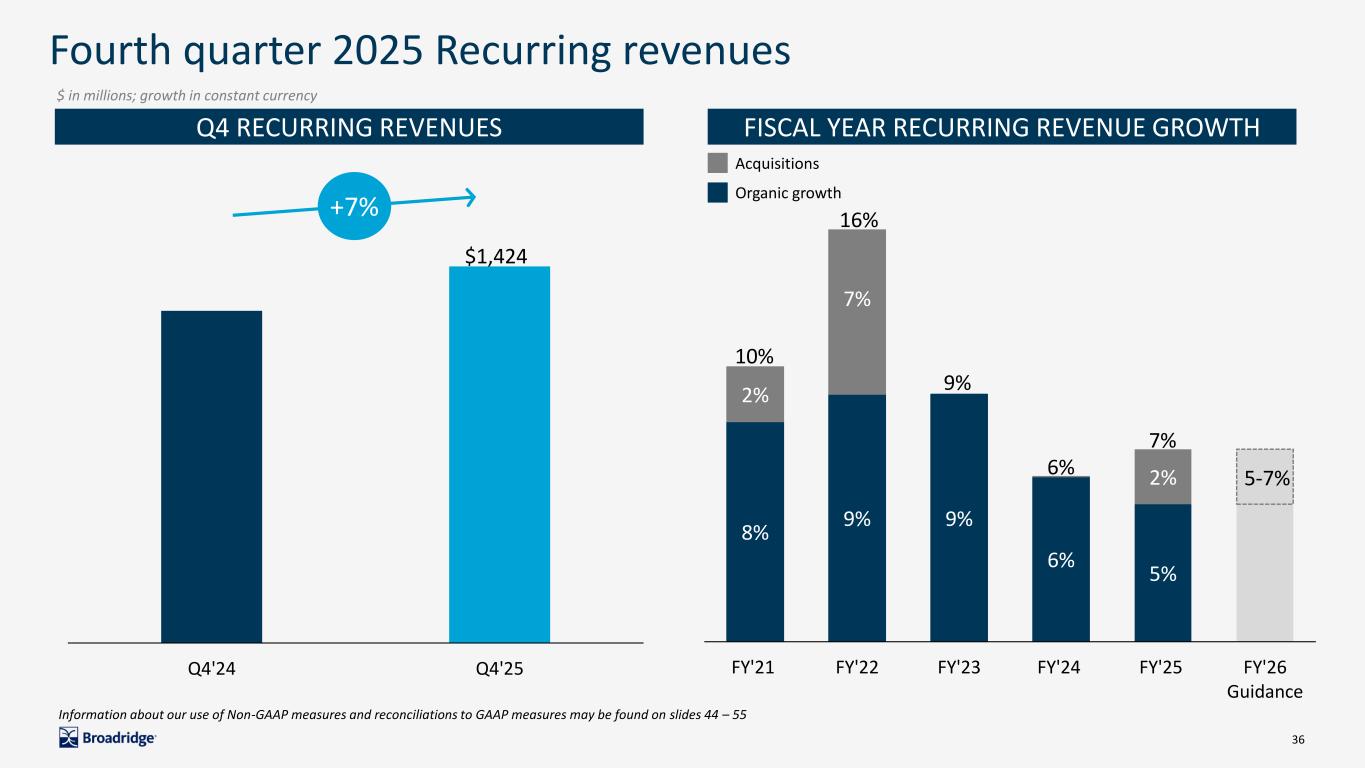Viewport: 1365px width, 768px height.
Task: Click the FY'26 Guidance axis label
Action: click(1265, 679)
